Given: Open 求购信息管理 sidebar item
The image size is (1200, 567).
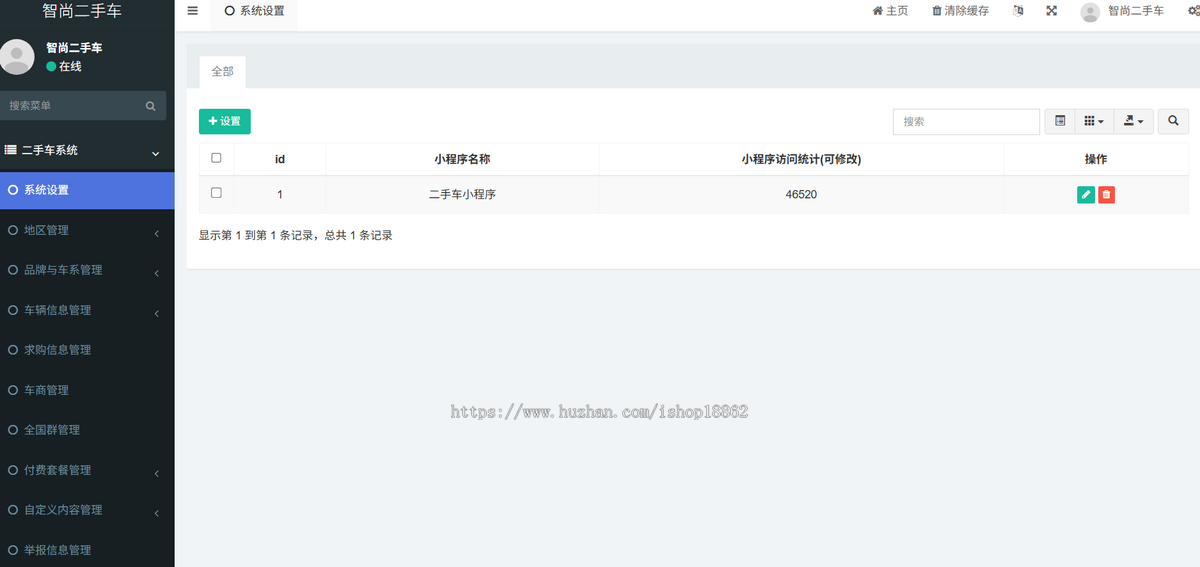Looking at the screenshot, I should tap(87, 350).
